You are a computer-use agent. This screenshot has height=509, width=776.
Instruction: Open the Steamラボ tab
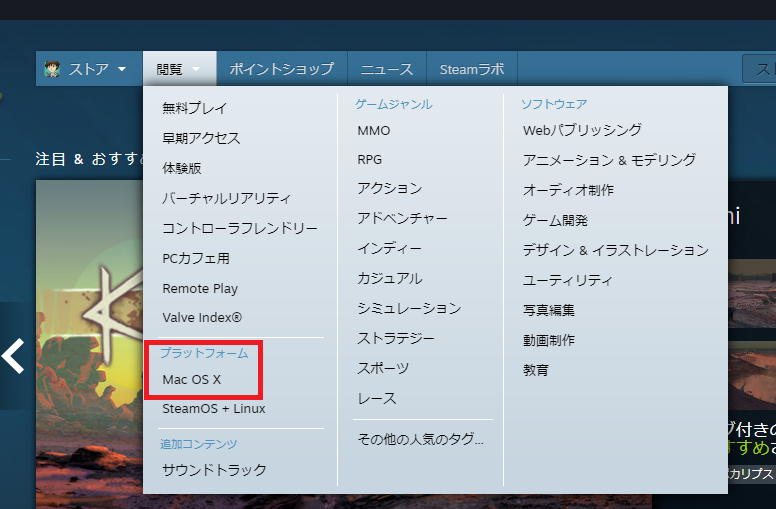click(472, 69)
